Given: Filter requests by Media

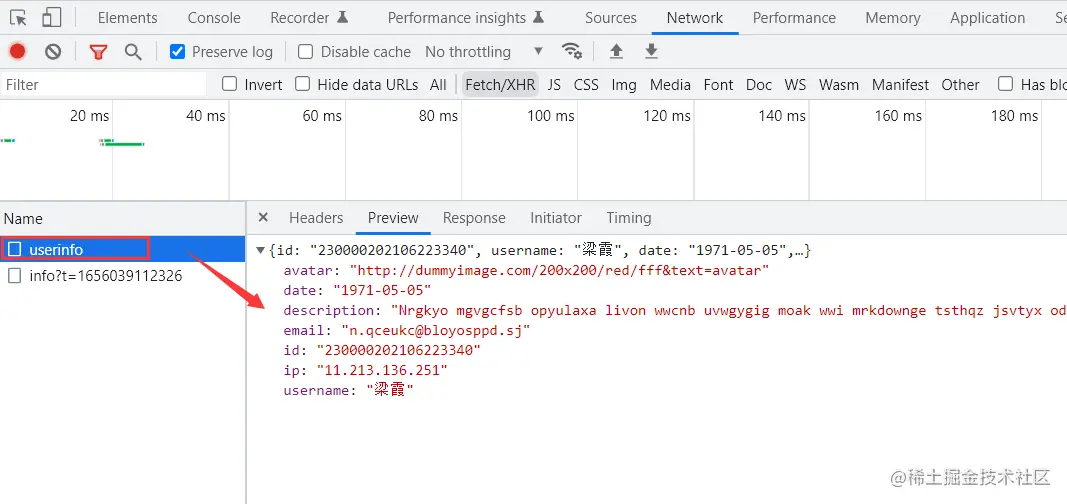Looking at the screenshot, I should click(x=670, y=84).
